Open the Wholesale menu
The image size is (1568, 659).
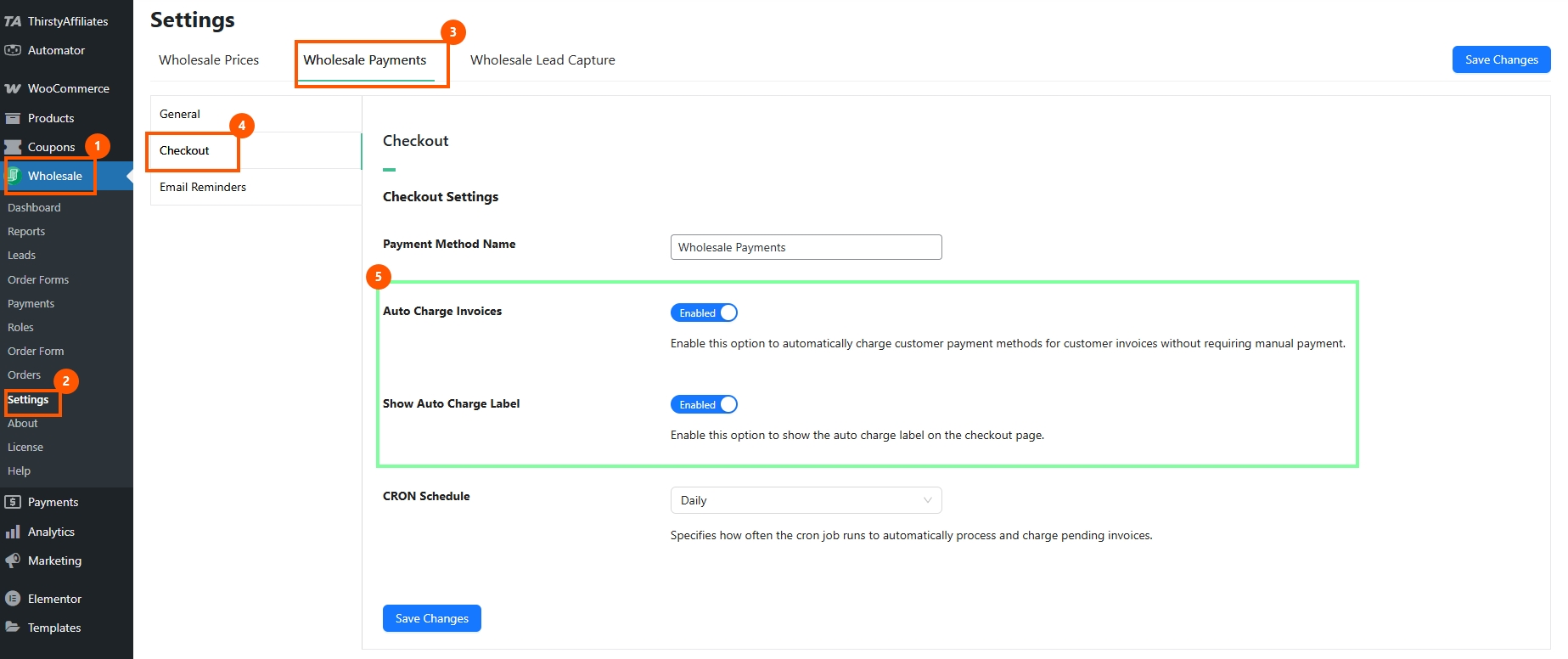click(x=66, y=176)
